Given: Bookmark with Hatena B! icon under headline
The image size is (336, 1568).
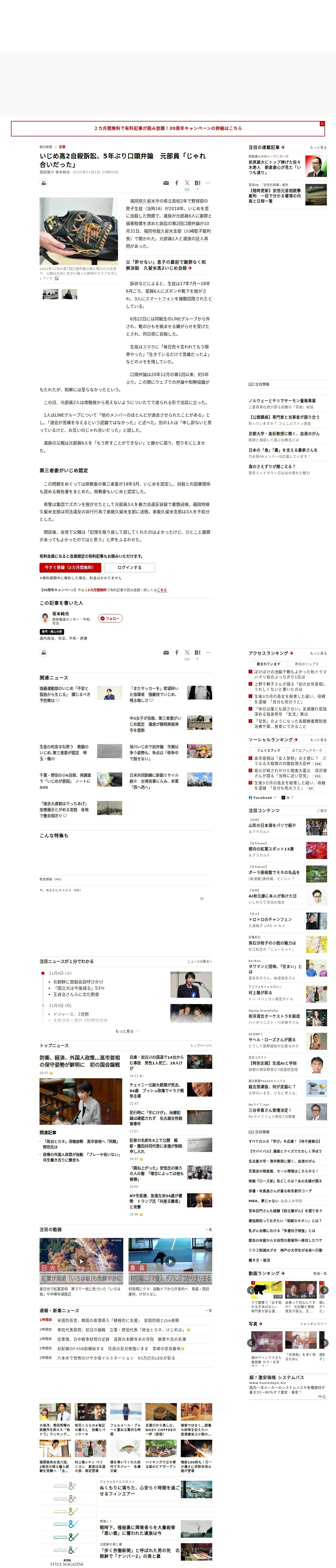Looking at the screenshot, I should click(x=198, y=183).
